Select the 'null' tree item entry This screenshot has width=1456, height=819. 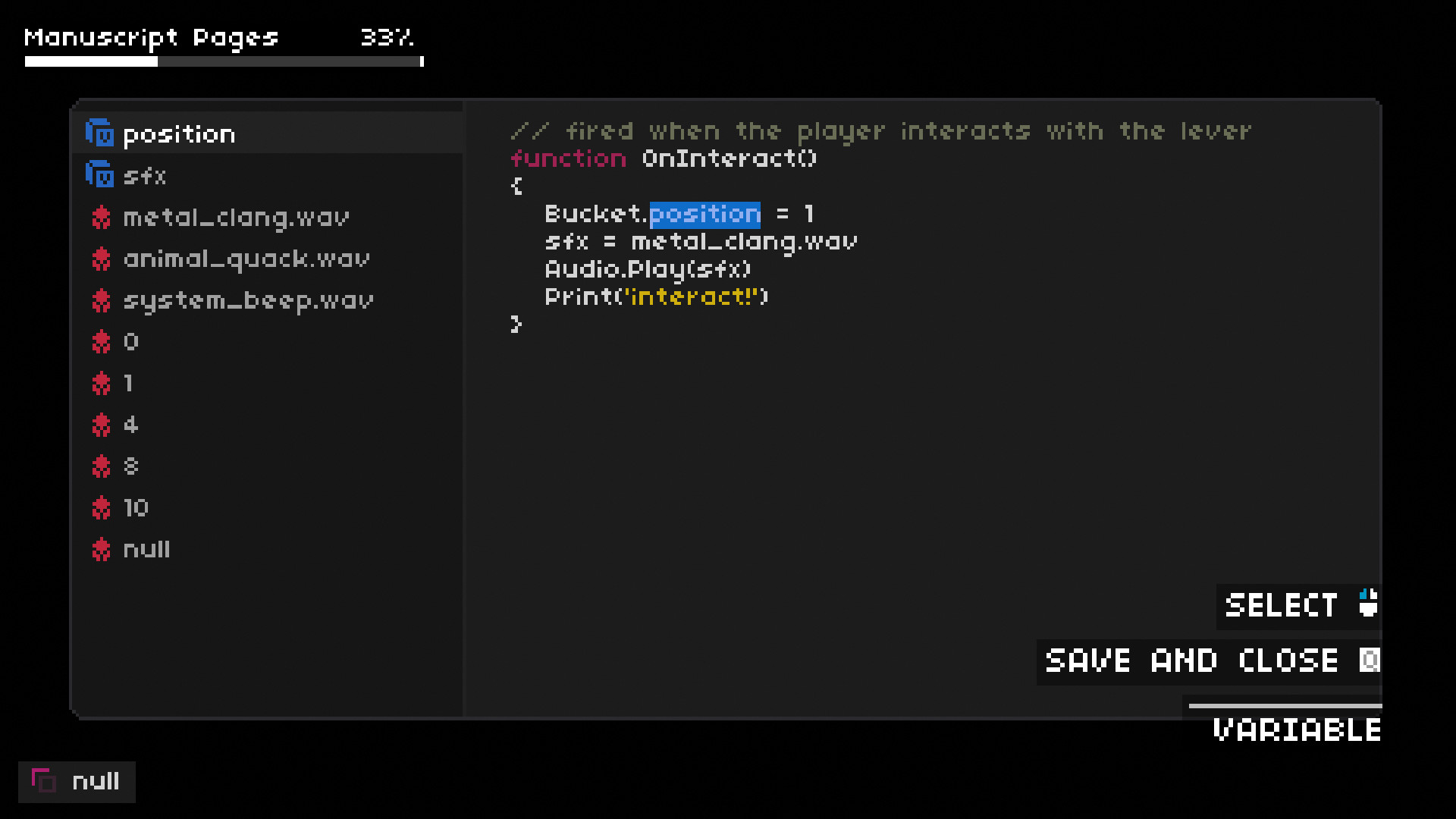(x=147, y=548)
